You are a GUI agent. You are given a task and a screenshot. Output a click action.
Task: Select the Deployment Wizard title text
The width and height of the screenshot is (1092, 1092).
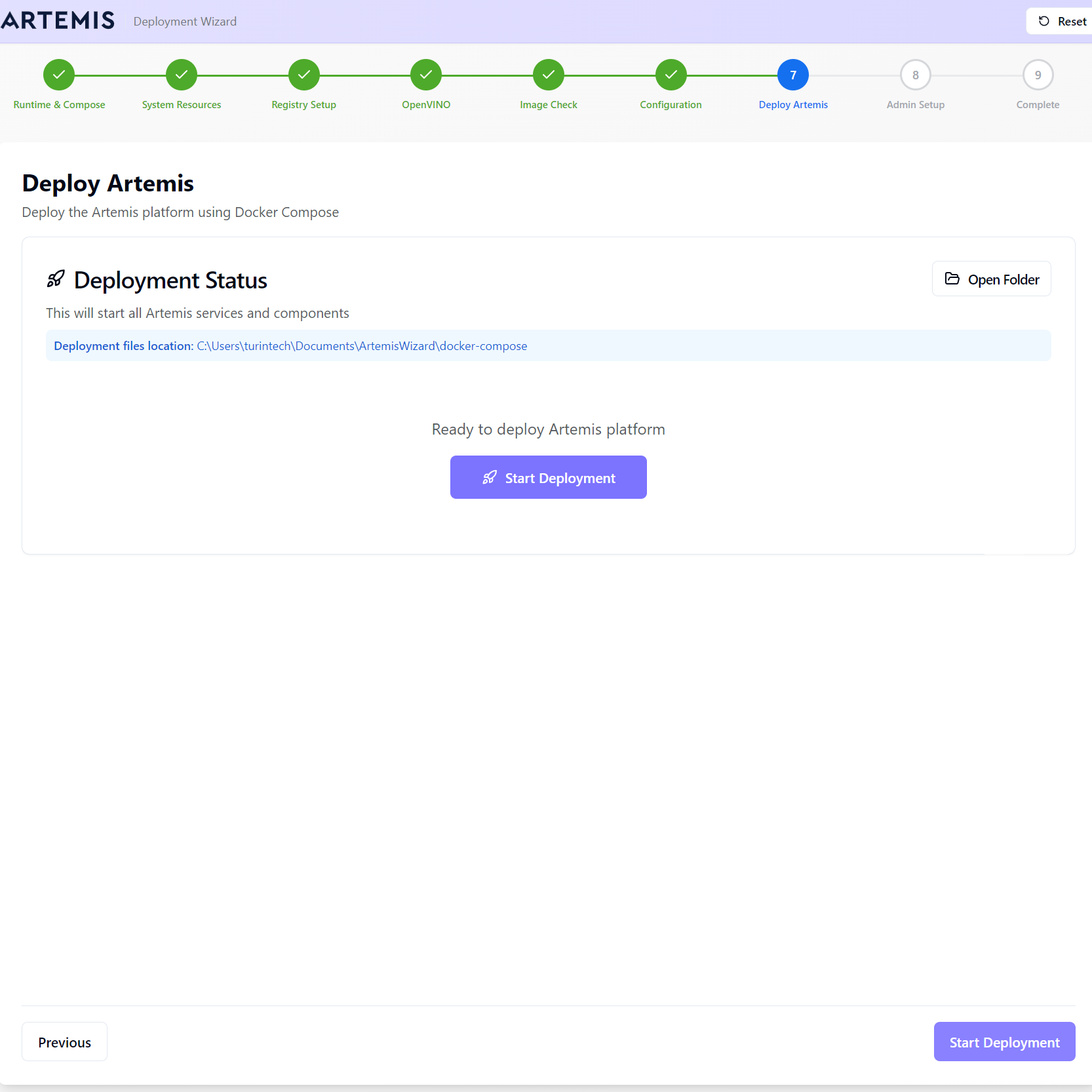pos(184,21)
